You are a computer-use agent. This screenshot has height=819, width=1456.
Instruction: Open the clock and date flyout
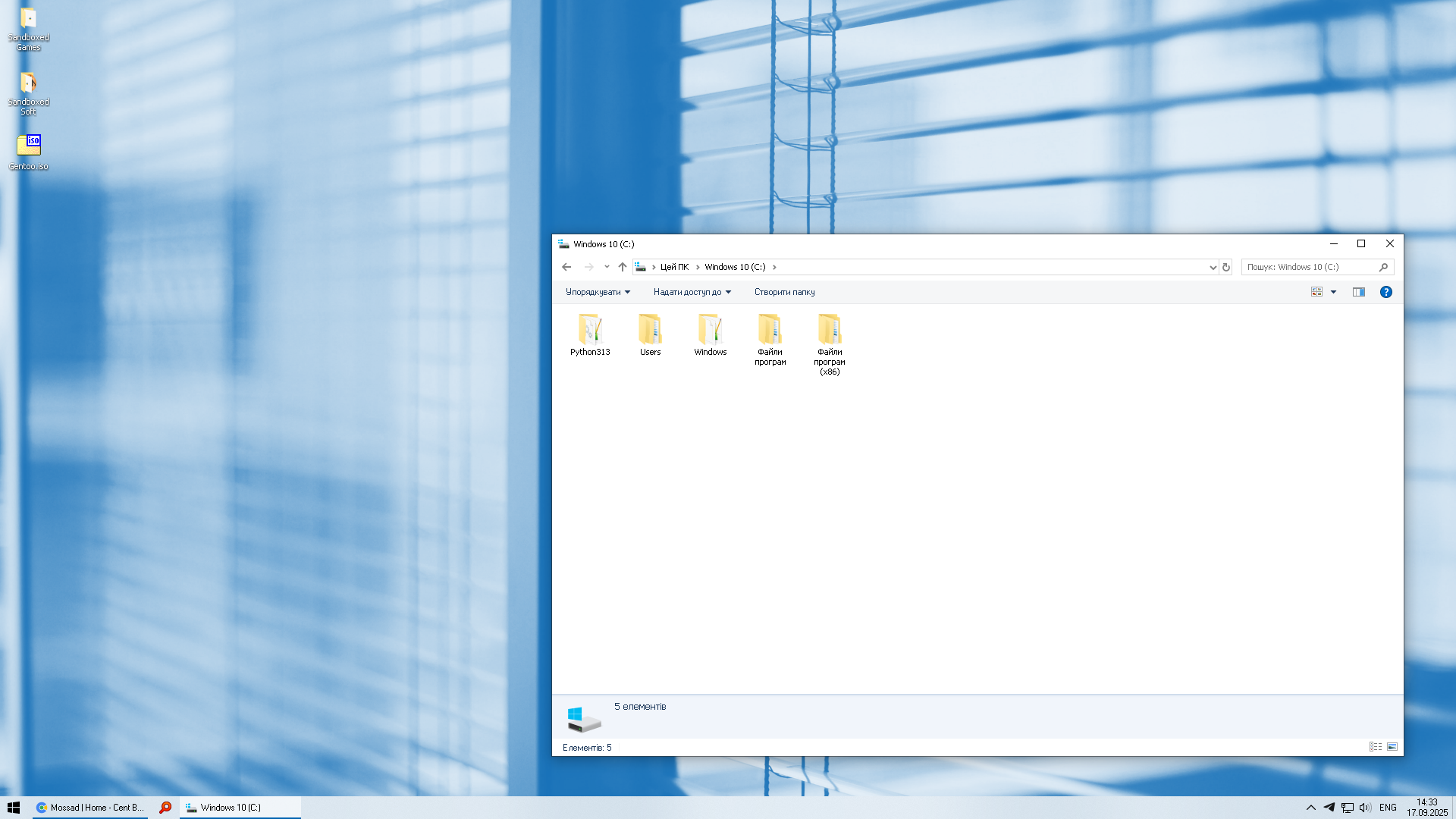click(x=1427, y=808)
